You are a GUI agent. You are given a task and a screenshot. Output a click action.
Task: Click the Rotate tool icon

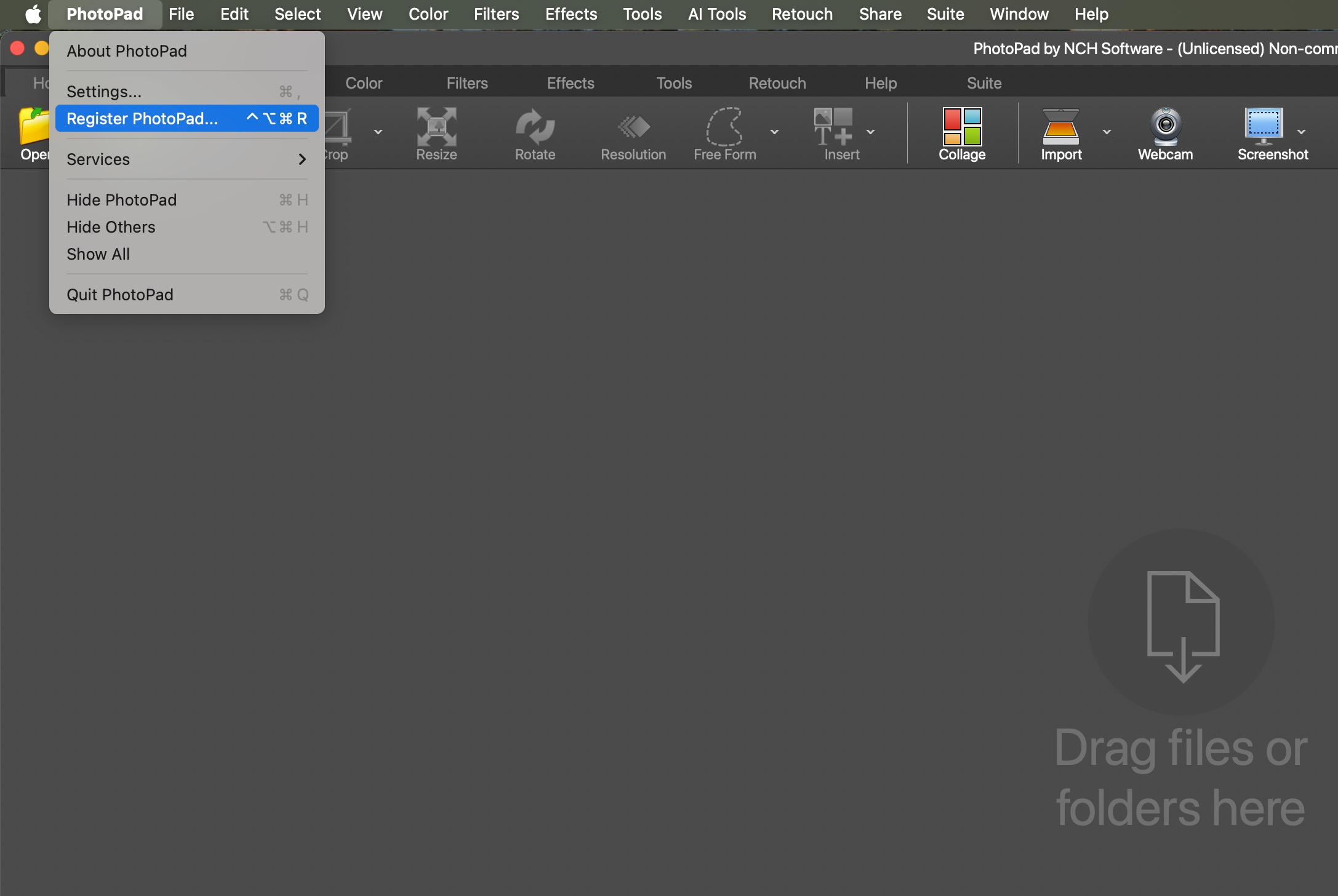click(535, 127)
